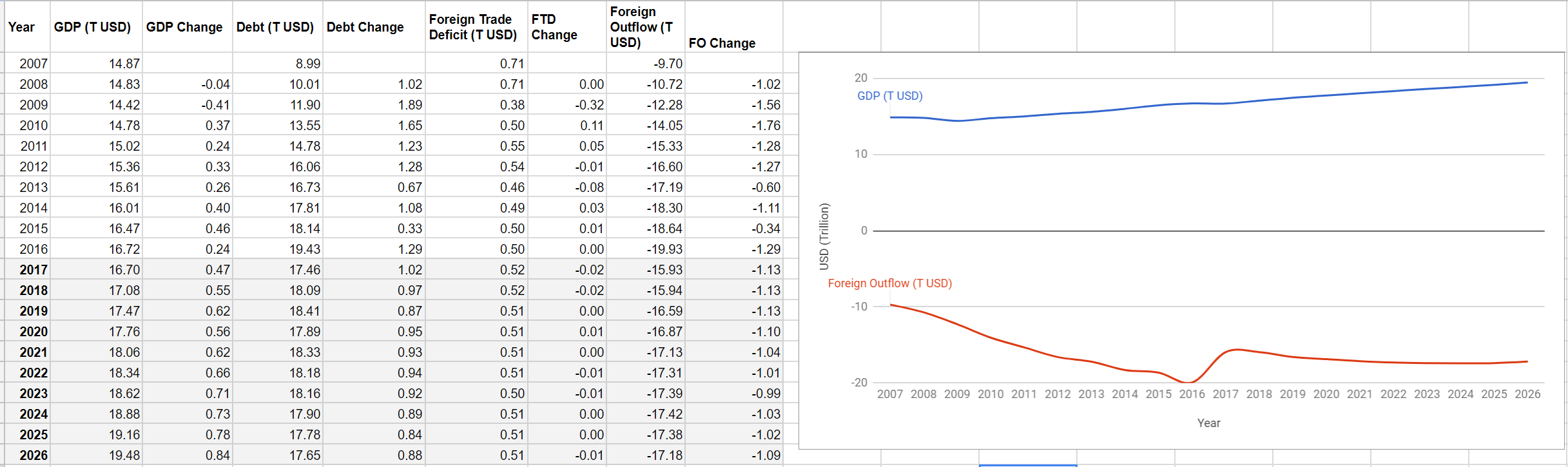The image size is (1568, 467).
Task: Click the Debt cell showing 19.43
Action: point(277,249)
